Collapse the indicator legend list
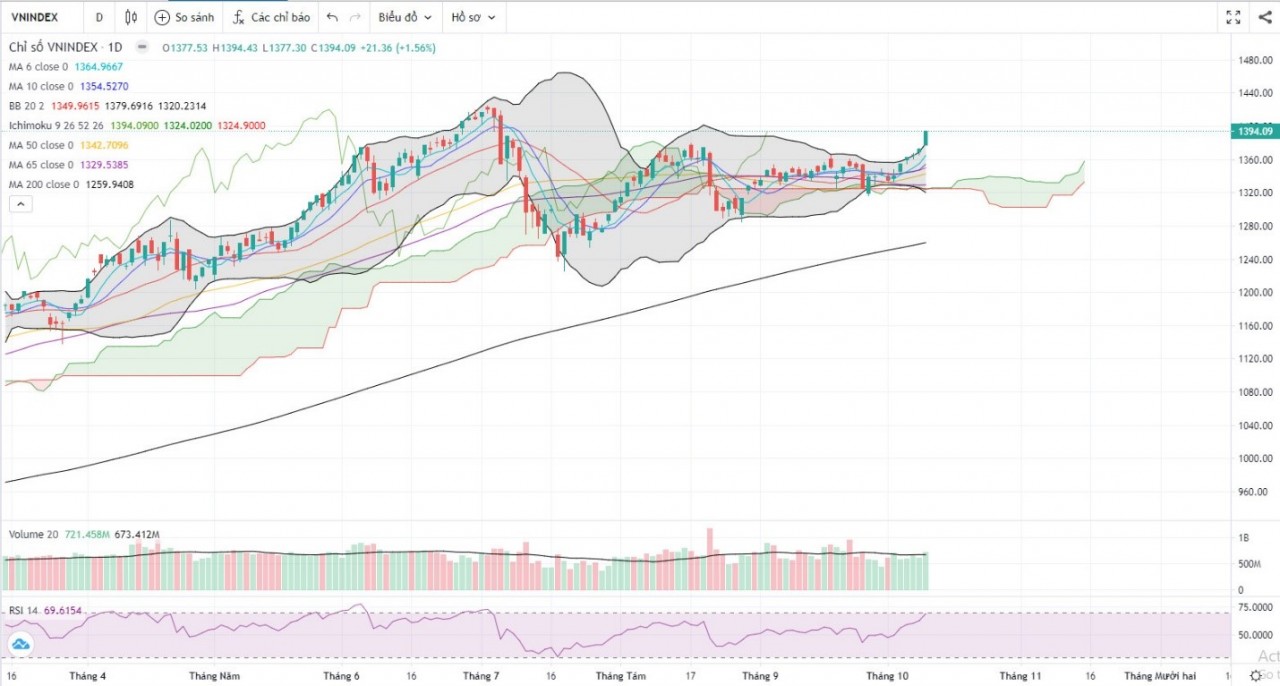1280x686 pixels. pos(20,204)
